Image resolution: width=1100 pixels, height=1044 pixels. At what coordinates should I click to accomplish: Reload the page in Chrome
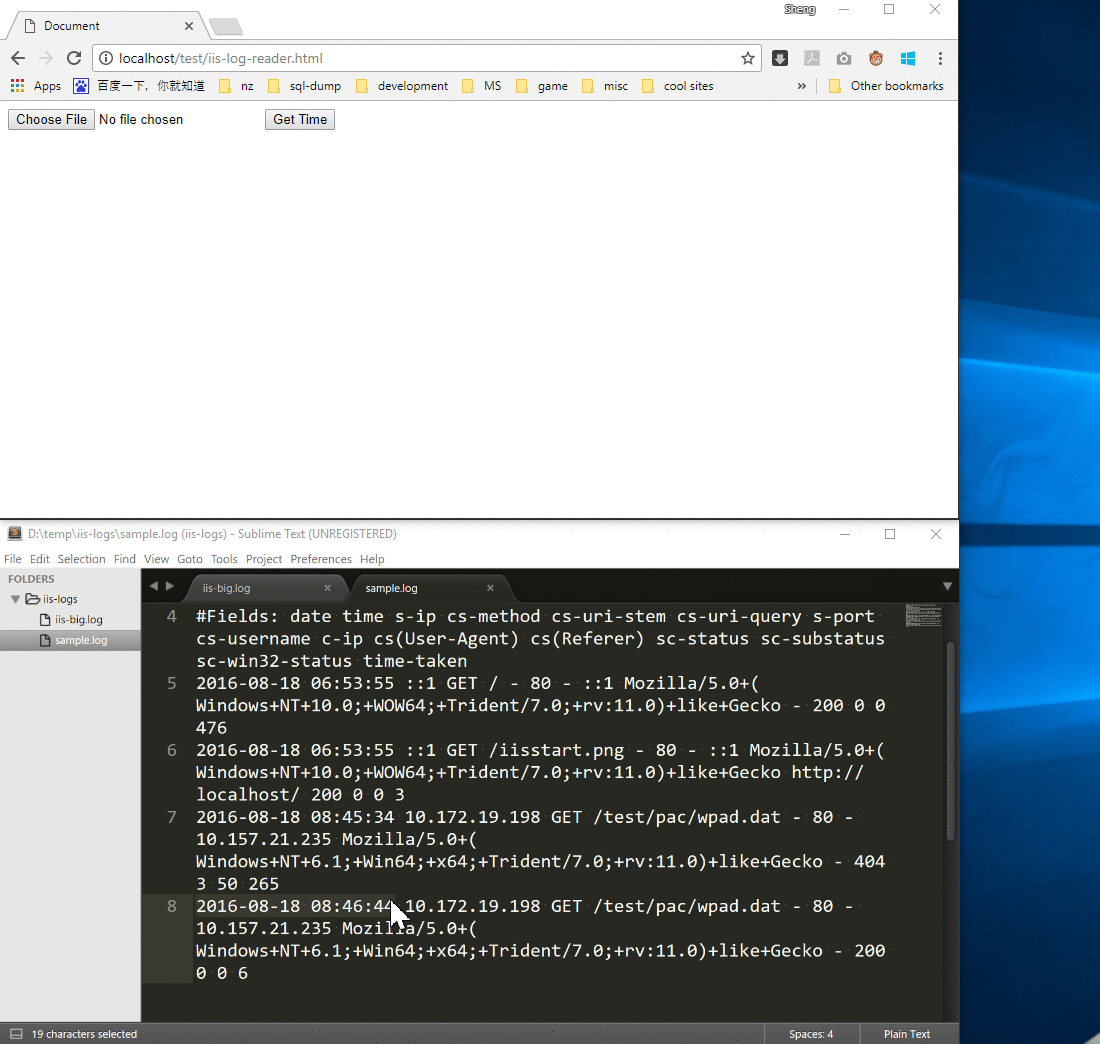pyautogui.click(x=74, y=58)
